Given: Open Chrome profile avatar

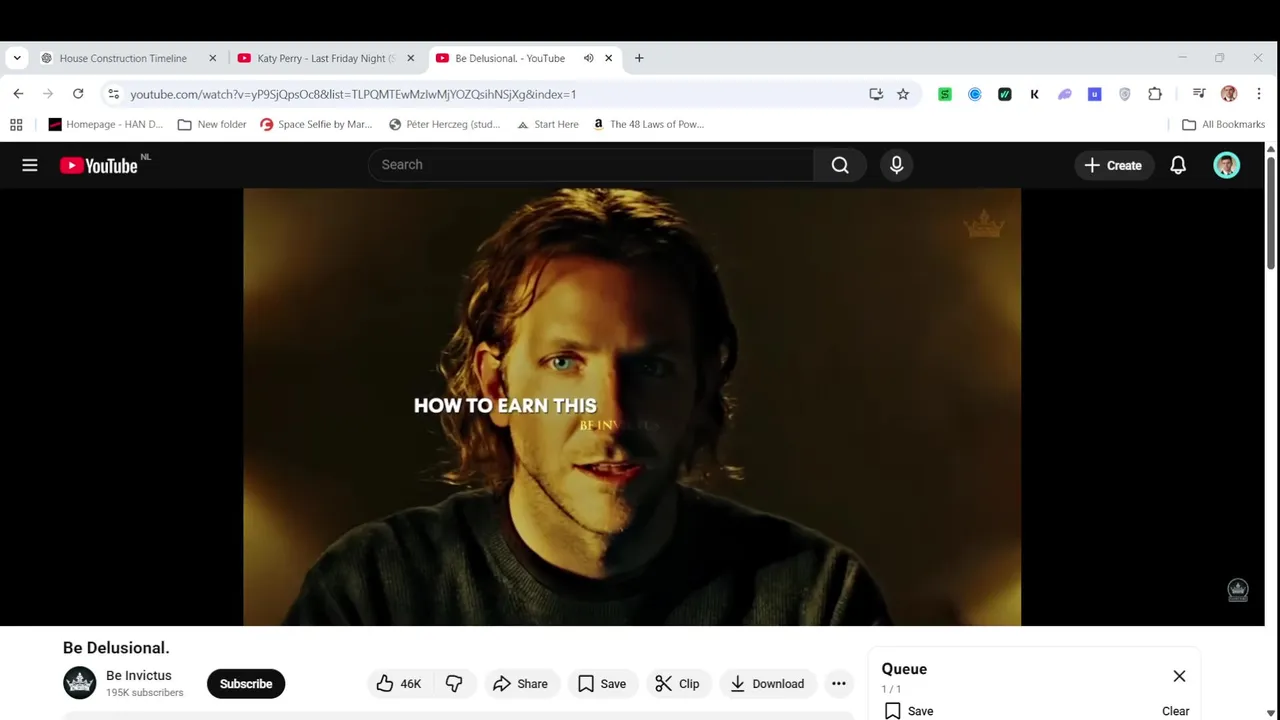Looking at the screenshot, I should point(1229,94).
